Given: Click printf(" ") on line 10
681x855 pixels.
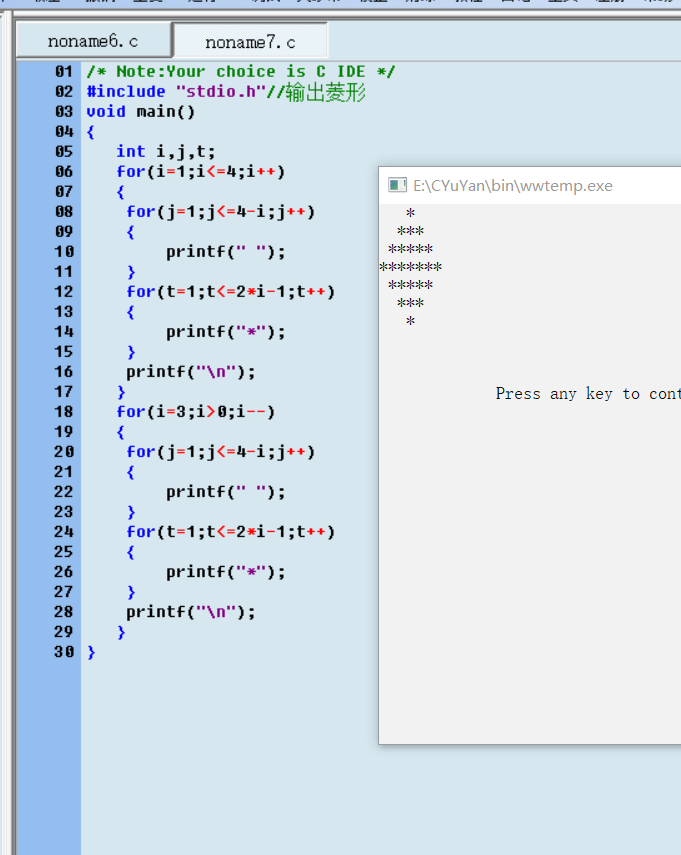Looking at the screenshot, I should click(x=226, y=252).
